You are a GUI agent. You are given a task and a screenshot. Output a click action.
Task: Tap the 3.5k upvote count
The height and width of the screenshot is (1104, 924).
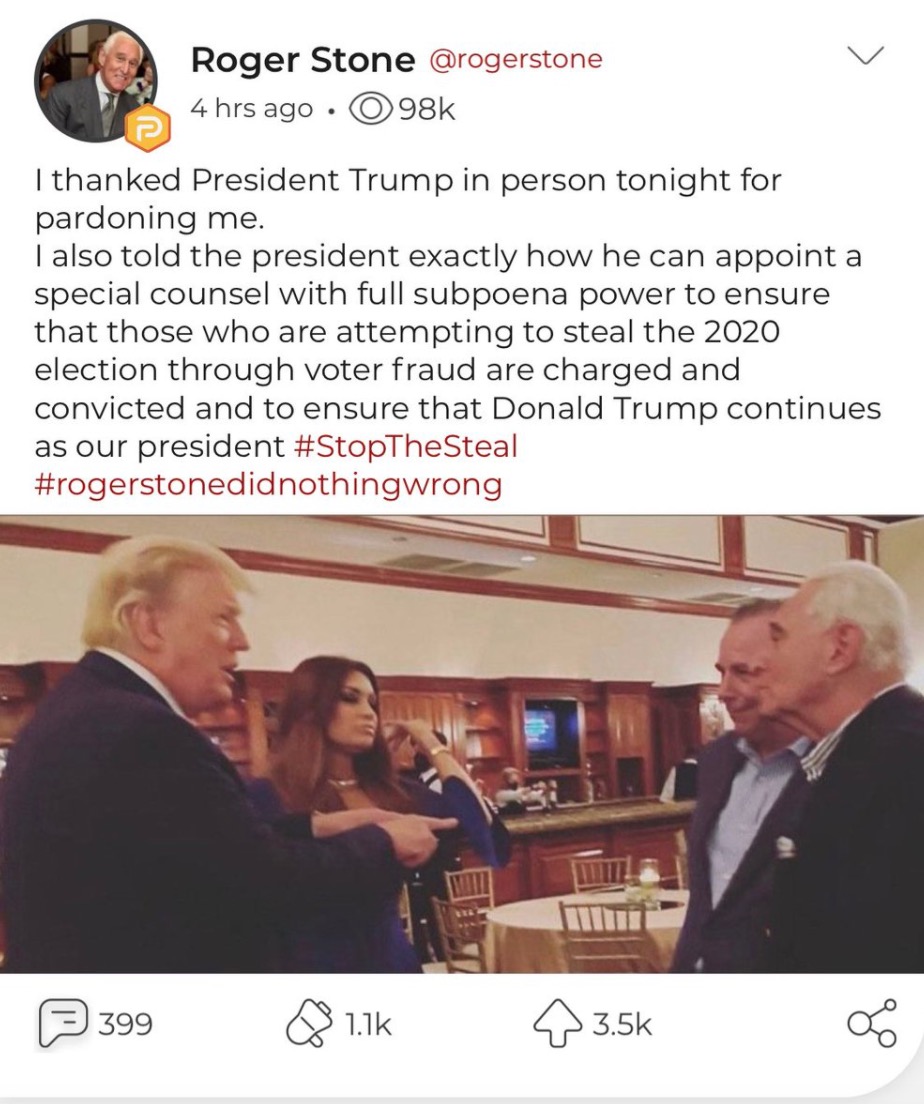[623, 1024]
